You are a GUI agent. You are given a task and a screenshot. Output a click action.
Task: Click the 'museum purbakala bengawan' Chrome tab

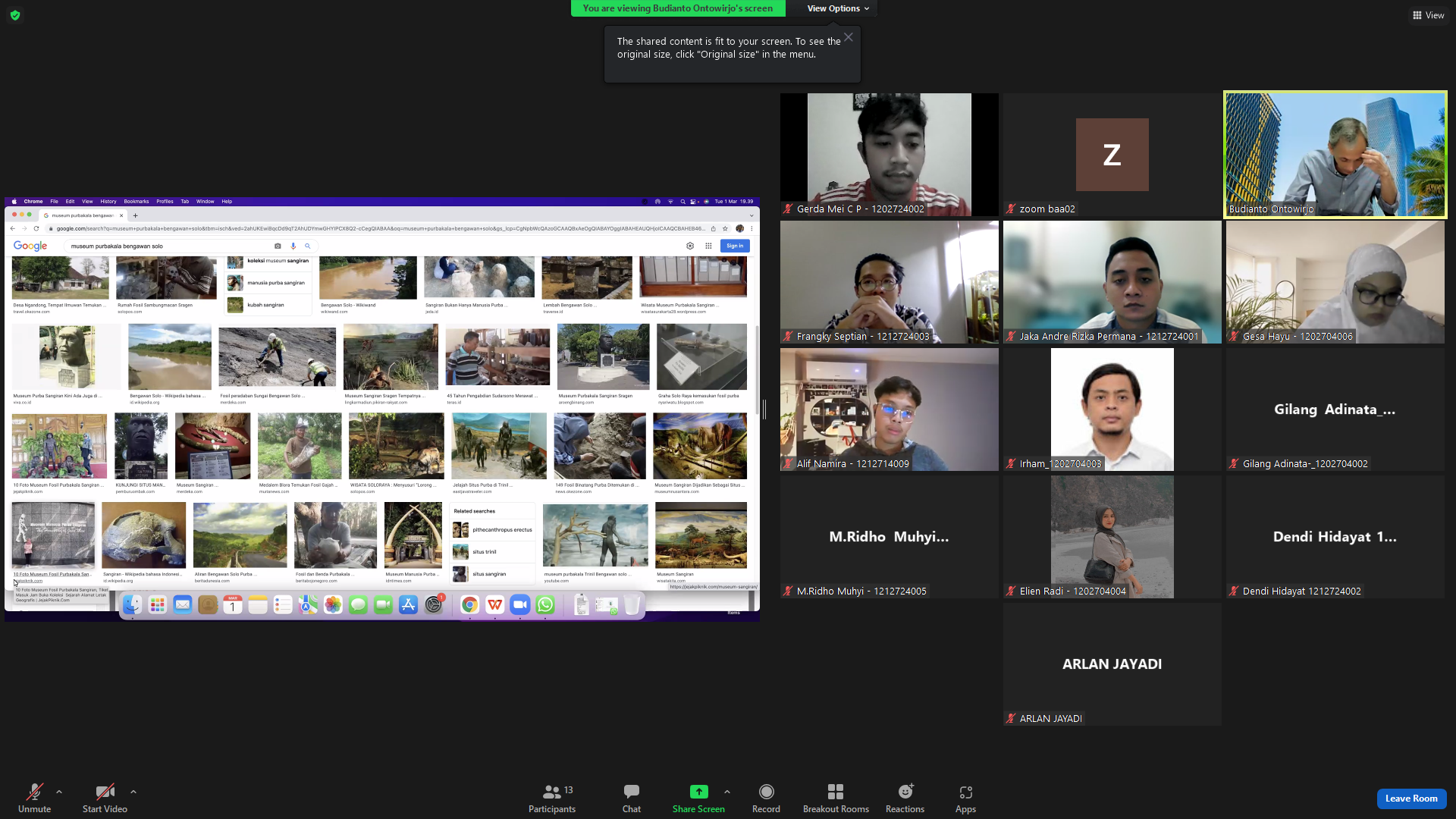pos(82,215)
